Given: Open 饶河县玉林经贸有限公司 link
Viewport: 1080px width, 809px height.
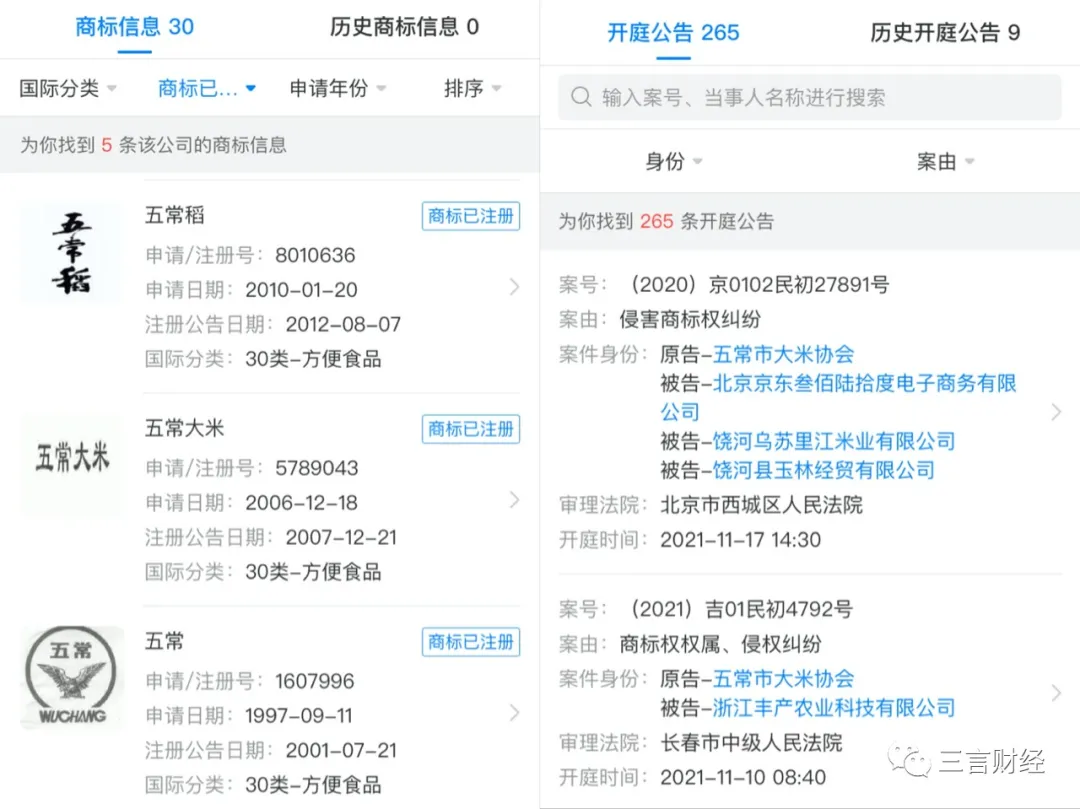Looking at the screenshot, I should pyautogui.click(x=823, y=470).
